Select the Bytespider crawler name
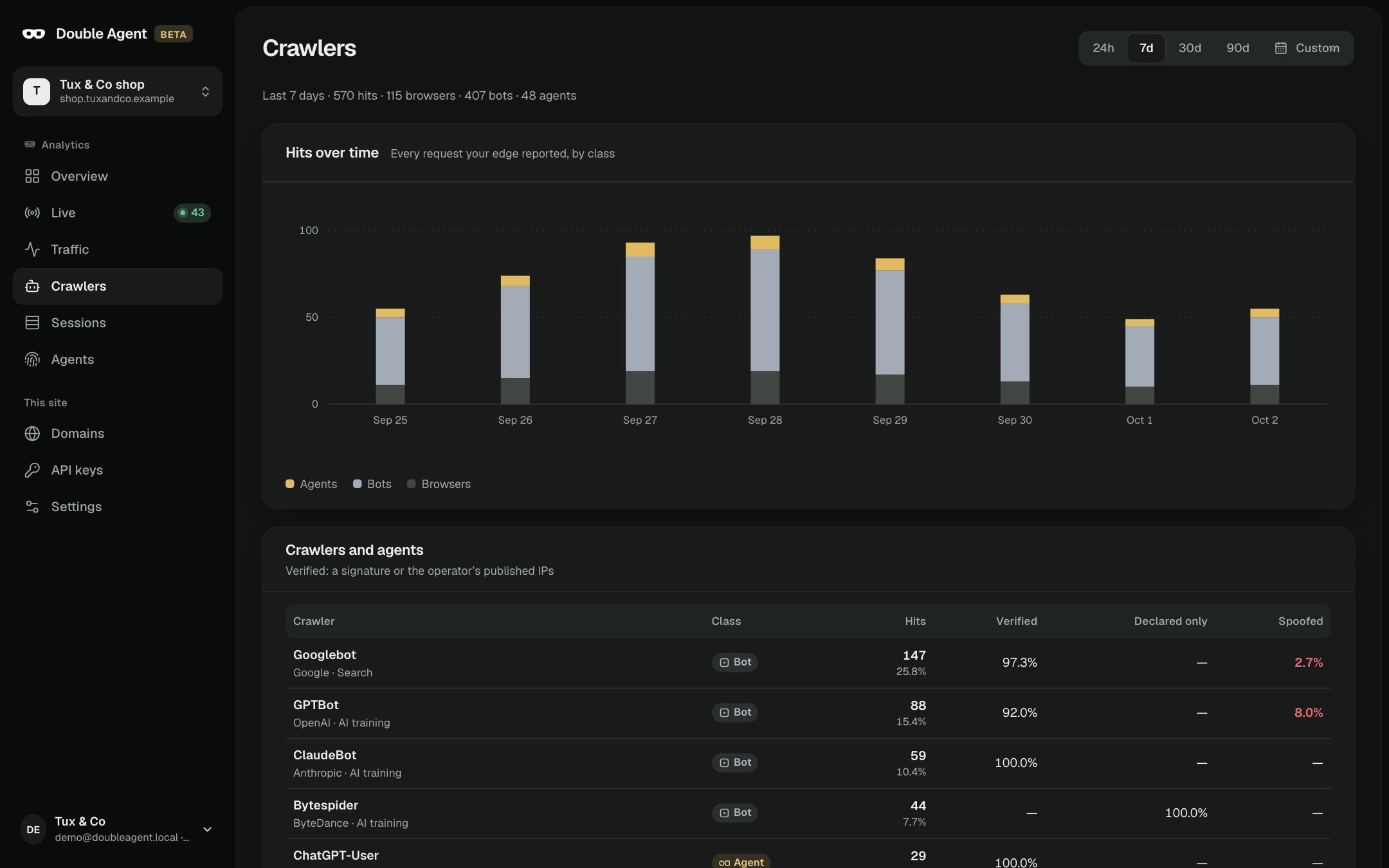1389x868 pixels. [x=325, y=806]
